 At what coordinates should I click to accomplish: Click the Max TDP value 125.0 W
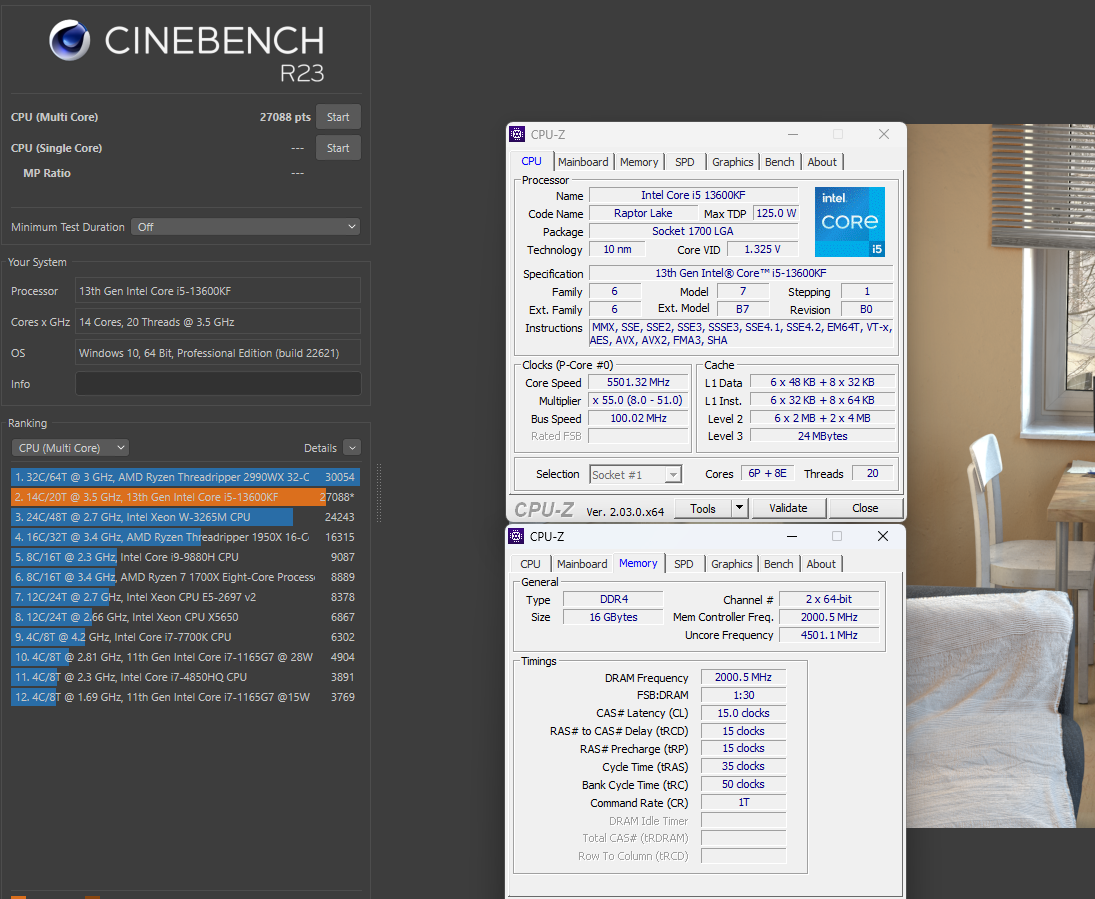(x=776, y=213)
